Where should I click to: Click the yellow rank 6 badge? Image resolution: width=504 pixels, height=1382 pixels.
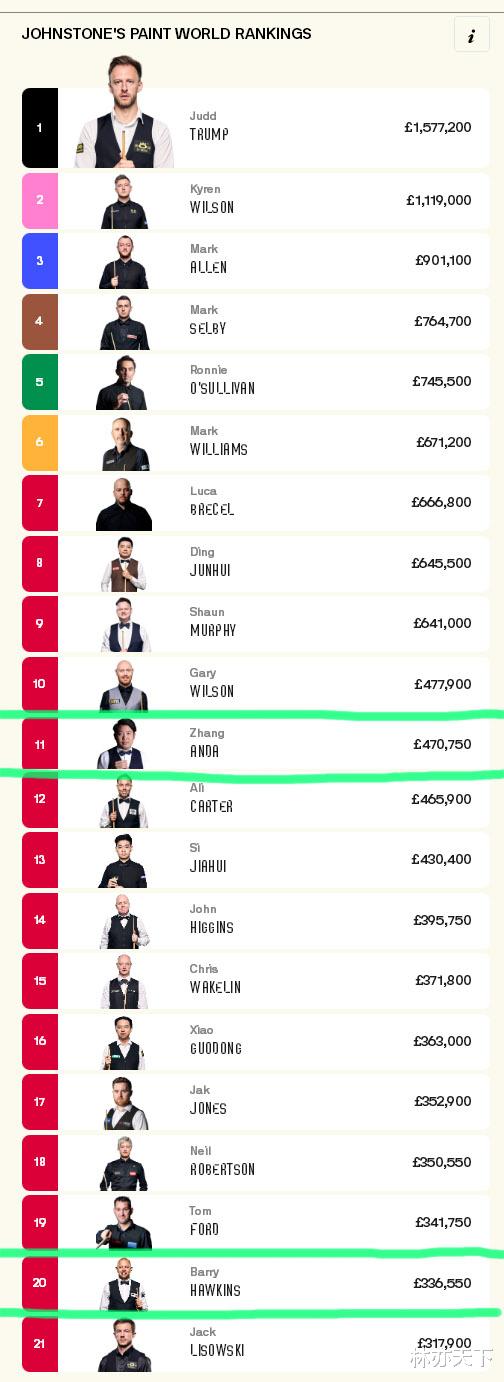40,443
